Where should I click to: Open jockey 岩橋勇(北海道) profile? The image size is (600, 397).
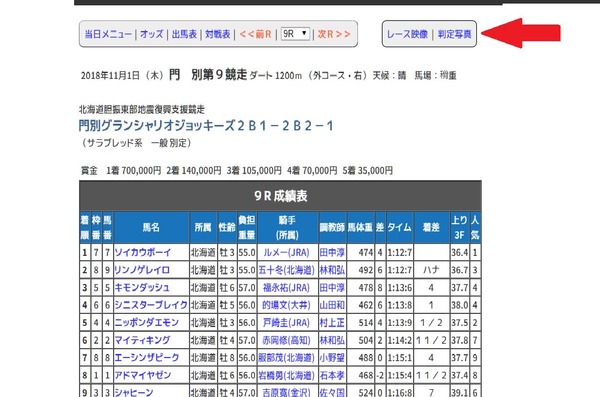click(x=287, y=375)
